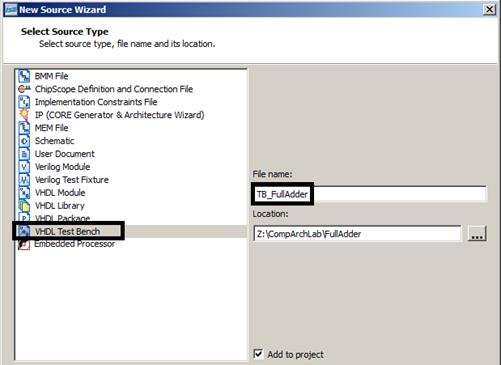Click the Verilog Module icon
This screenshot has height=365, width=501.
coord(24,167)
